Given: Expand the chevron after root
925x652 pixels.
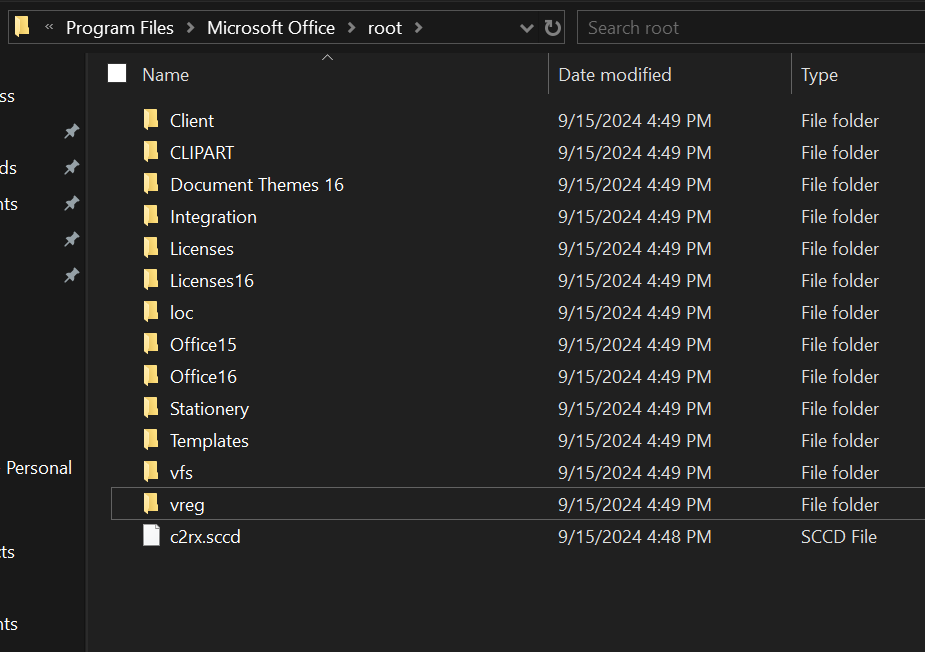Looking at the screenshot, I should tap(418, 28).
